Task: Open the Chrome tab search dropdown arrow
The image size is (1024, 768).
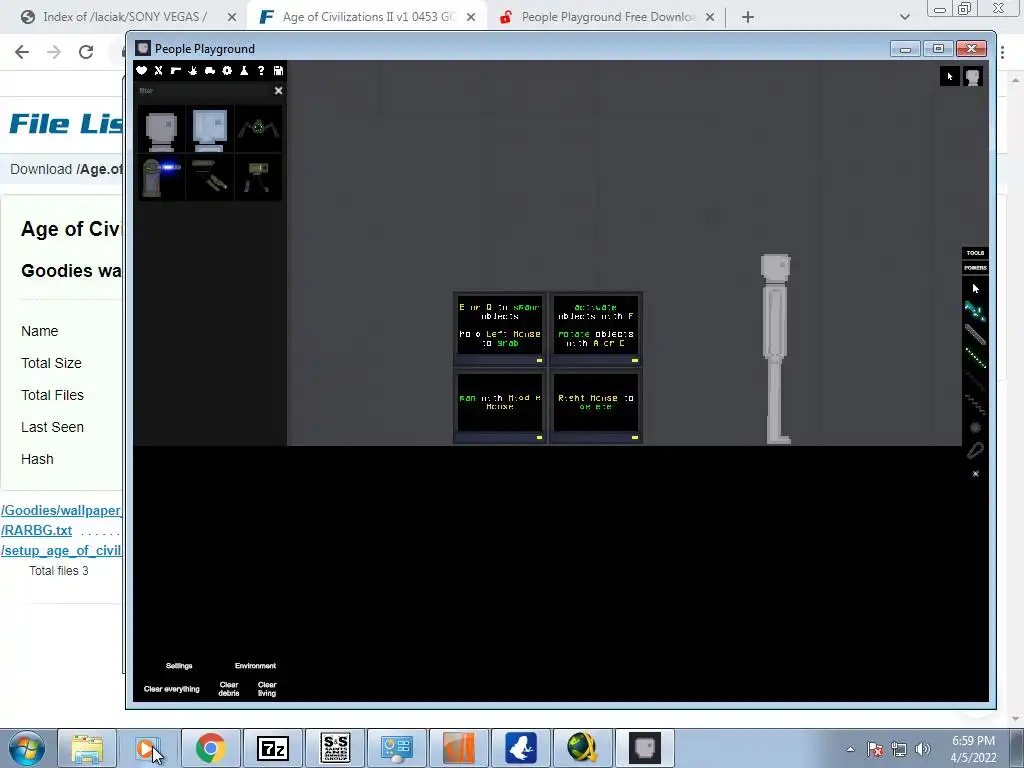Action: point(904,17)
